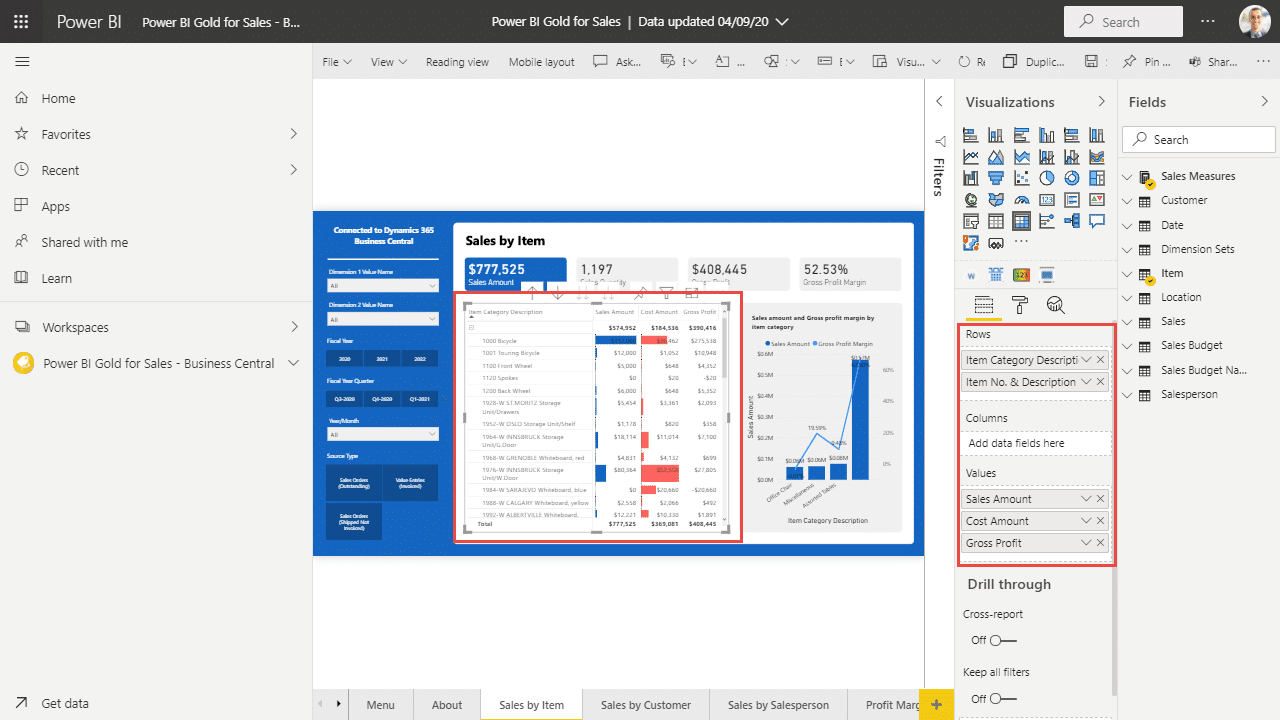Screen dimensions: 1280x720
Task: Select the area chart visualization icon
Action: click(996, 157)
